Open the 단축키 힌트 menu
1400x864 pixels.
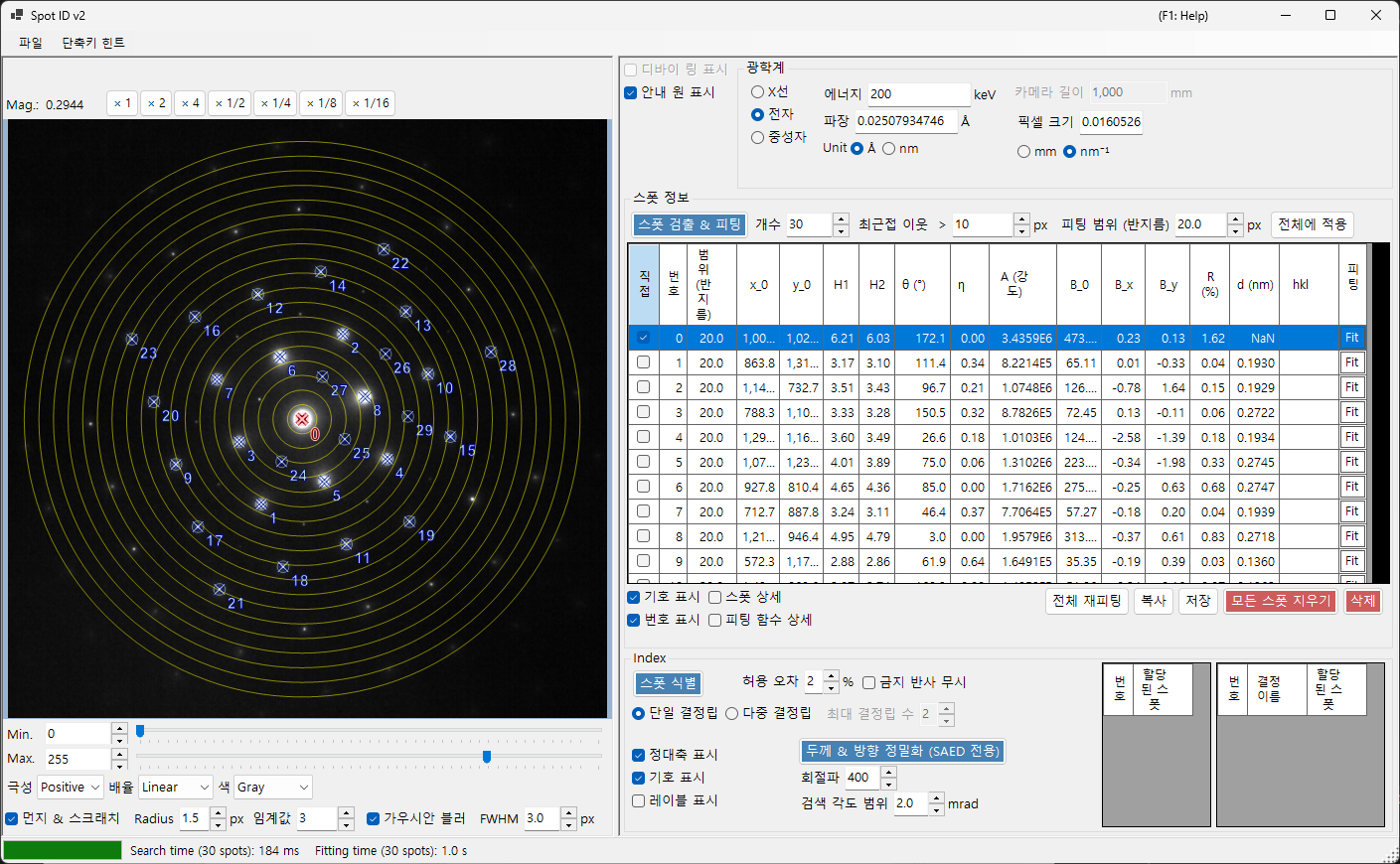coord(93,43)
